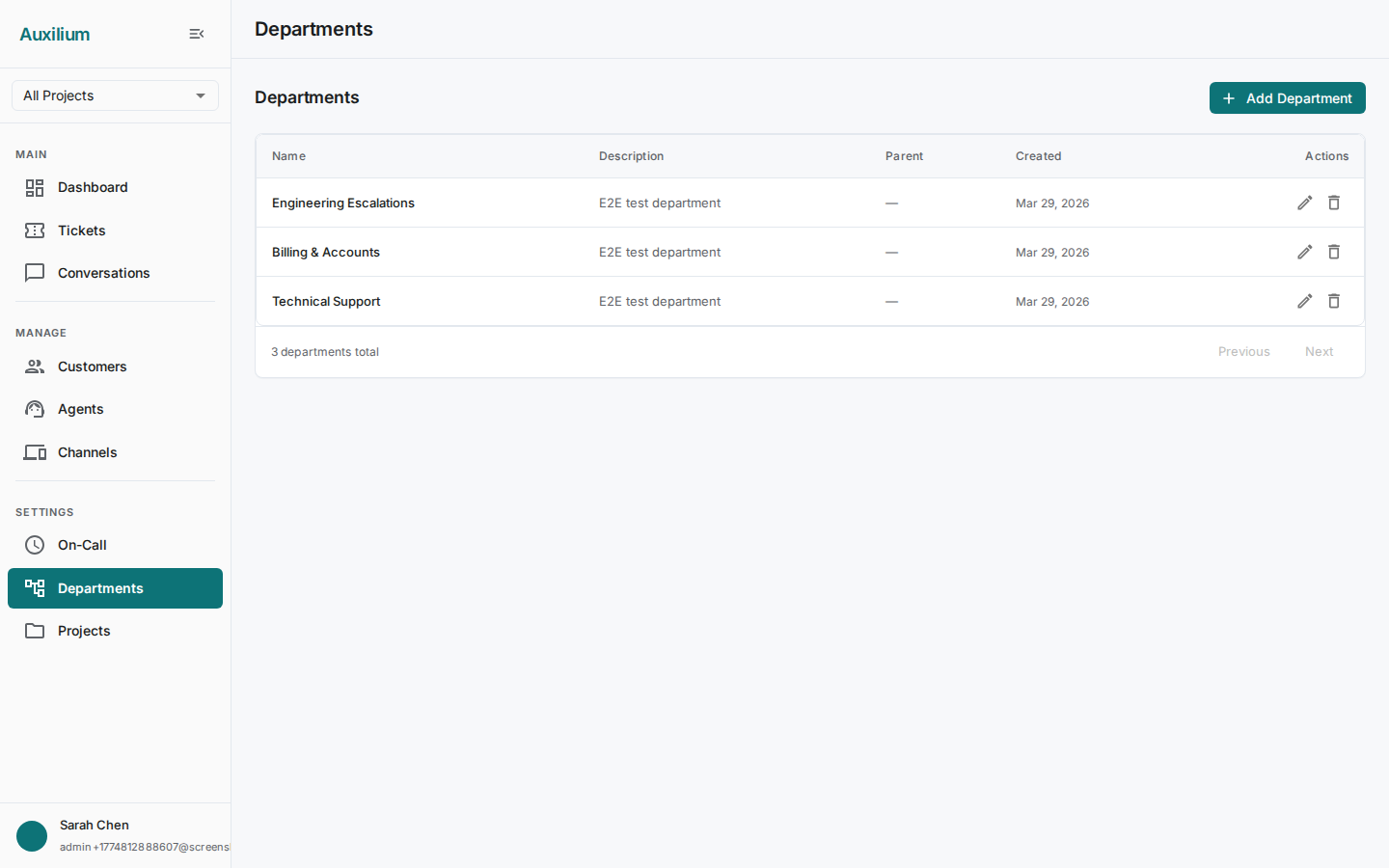This screenshot has height=868, width=1389.
Task: Edit the Billing & Accounts department
Action: 1304,252
